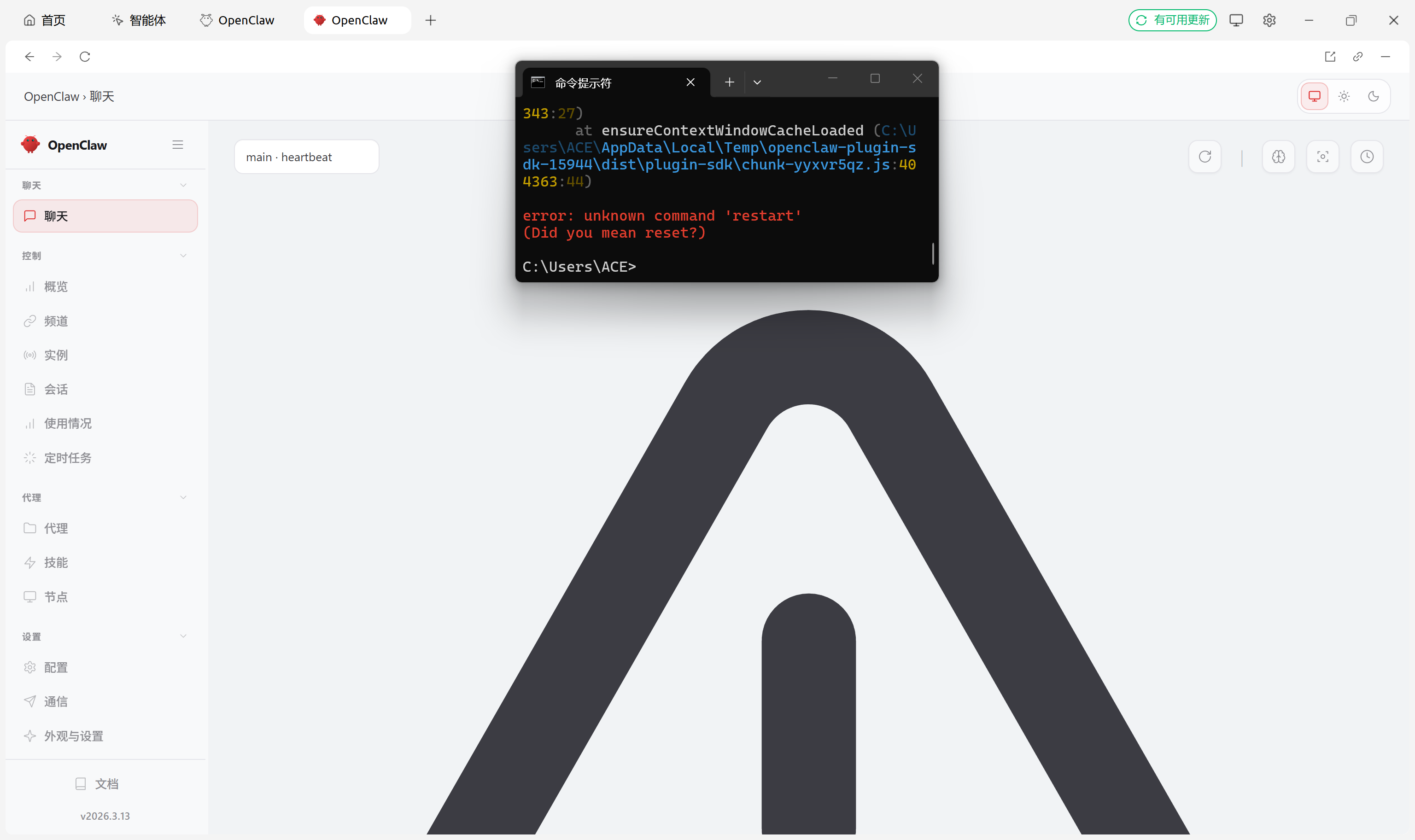Copy link using chain icon
This screenshot has height=840, width=1415.
(1358, 57)
